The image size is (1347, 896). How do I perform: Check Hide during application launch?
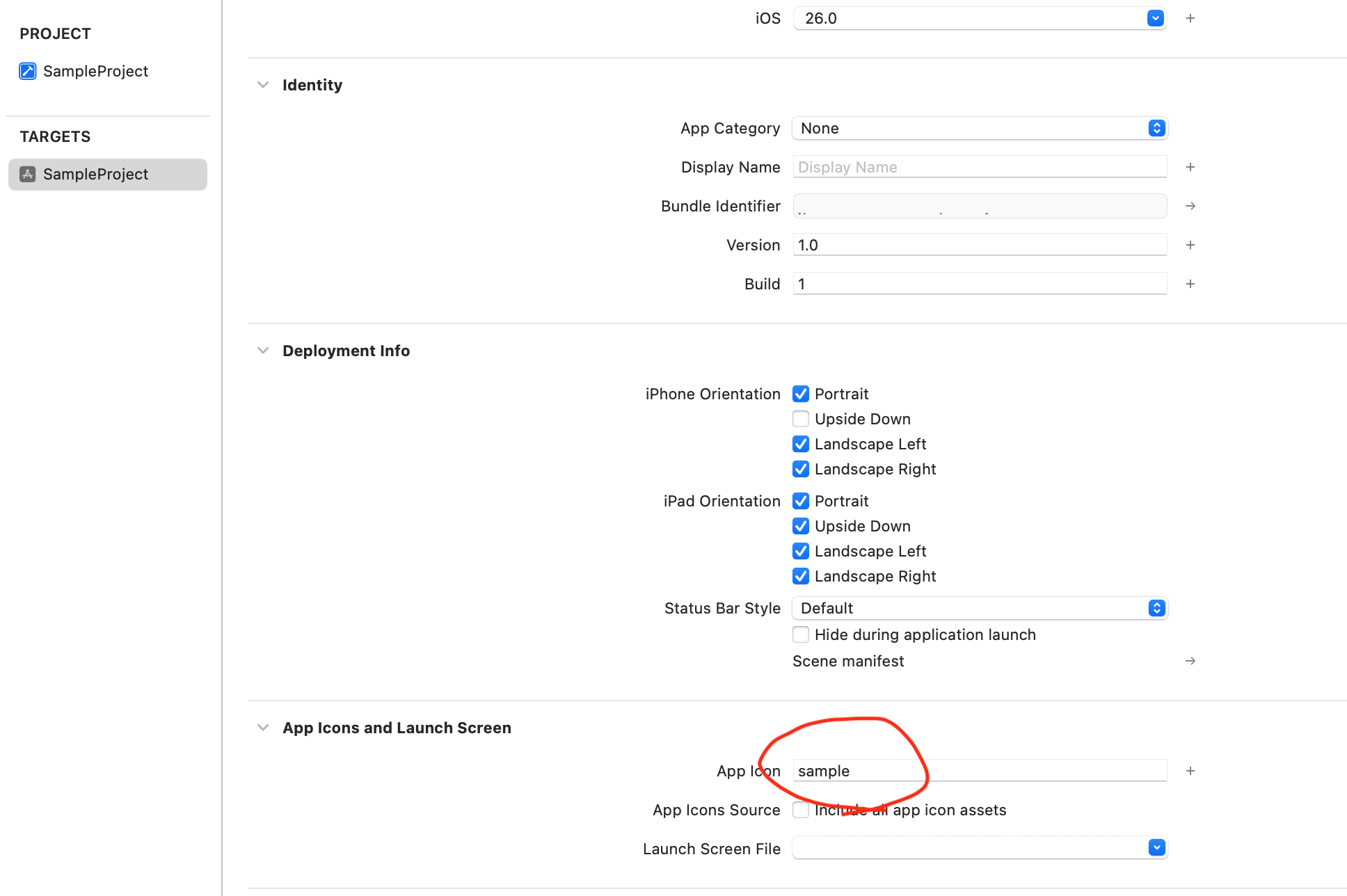click(801, 634)
